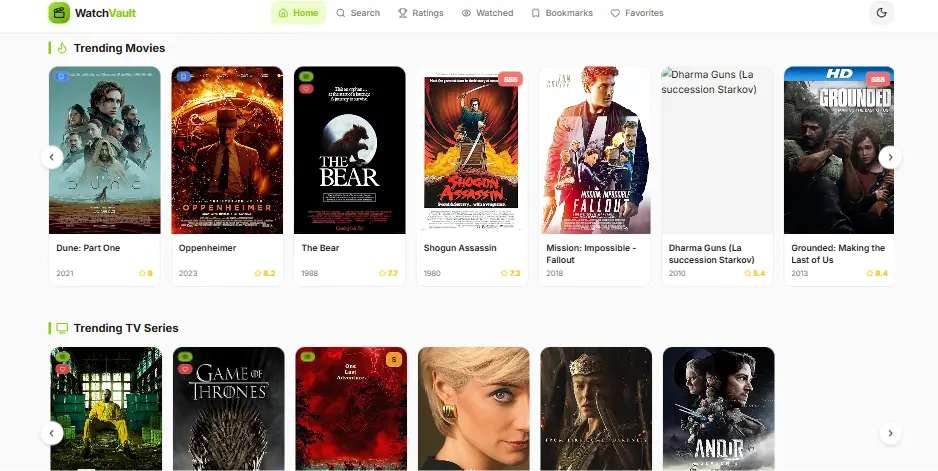The image size is (938, 471).
Task: Click the red heart badge on Game of Thrones
Action: [185, 369]
